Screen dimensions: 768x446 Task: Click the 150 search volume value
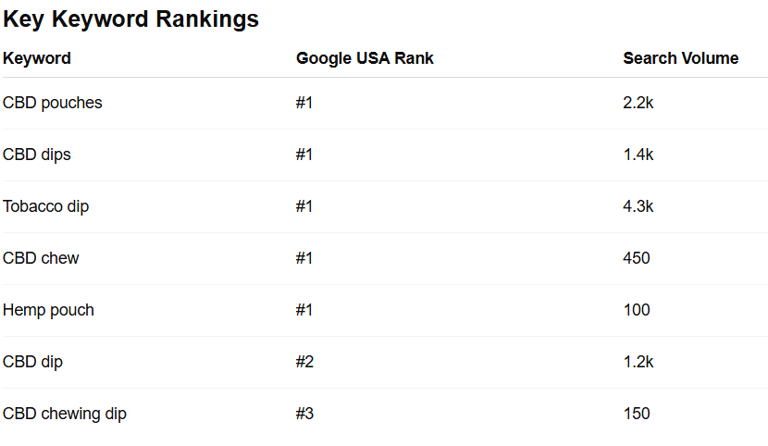click(x=636, y=415)
